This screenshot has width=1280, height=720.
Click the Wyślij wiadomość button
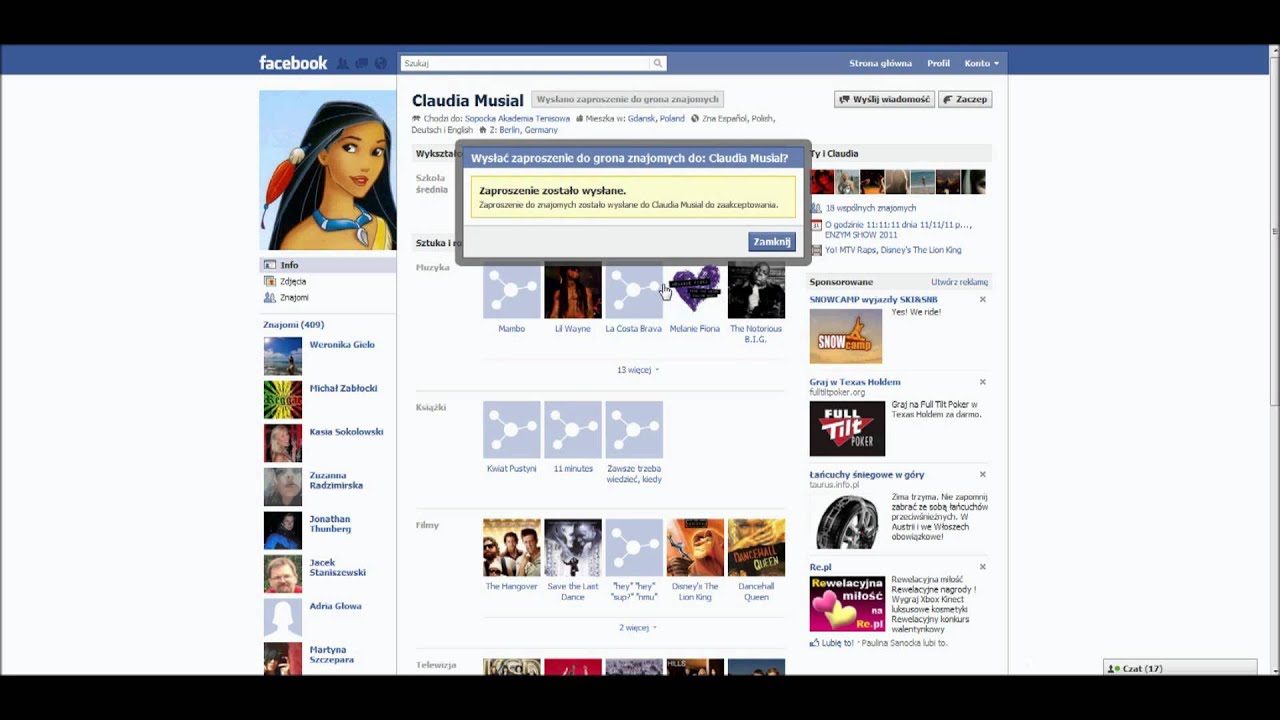pos(885,99)
